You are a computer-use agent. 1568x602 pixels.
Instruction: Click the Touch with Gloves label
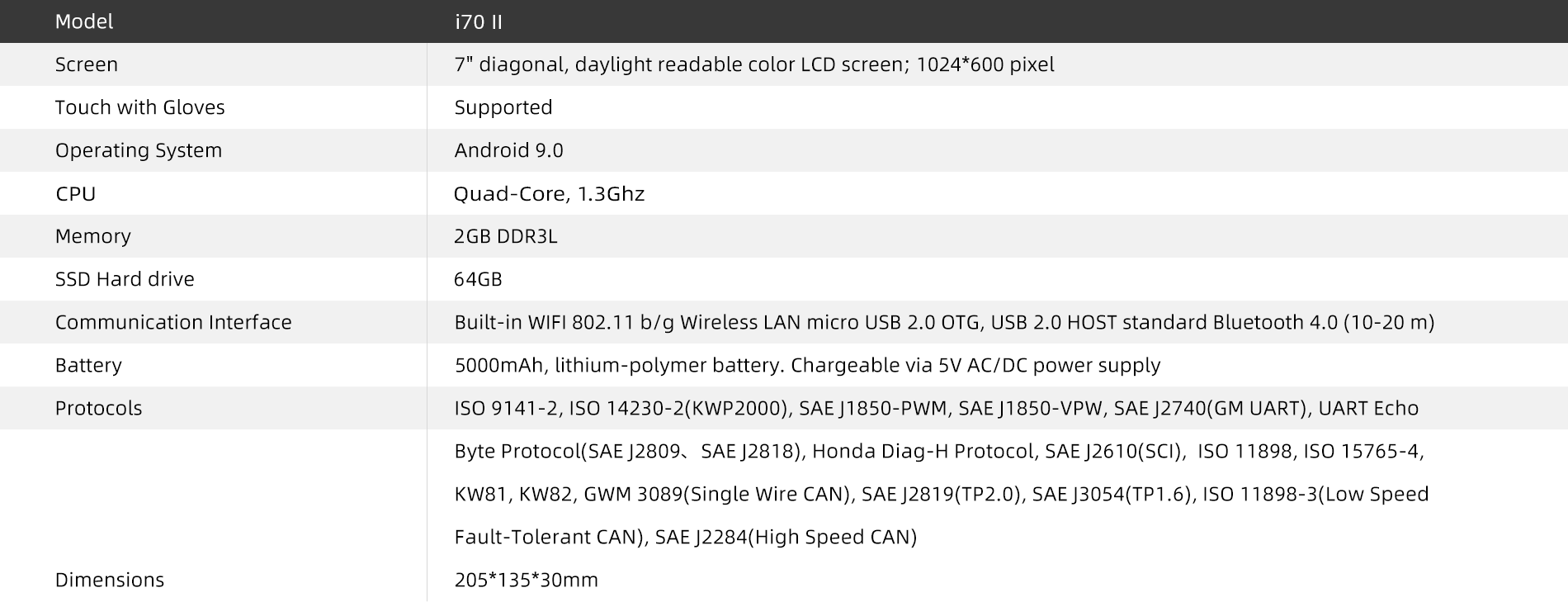coord(140,107)
